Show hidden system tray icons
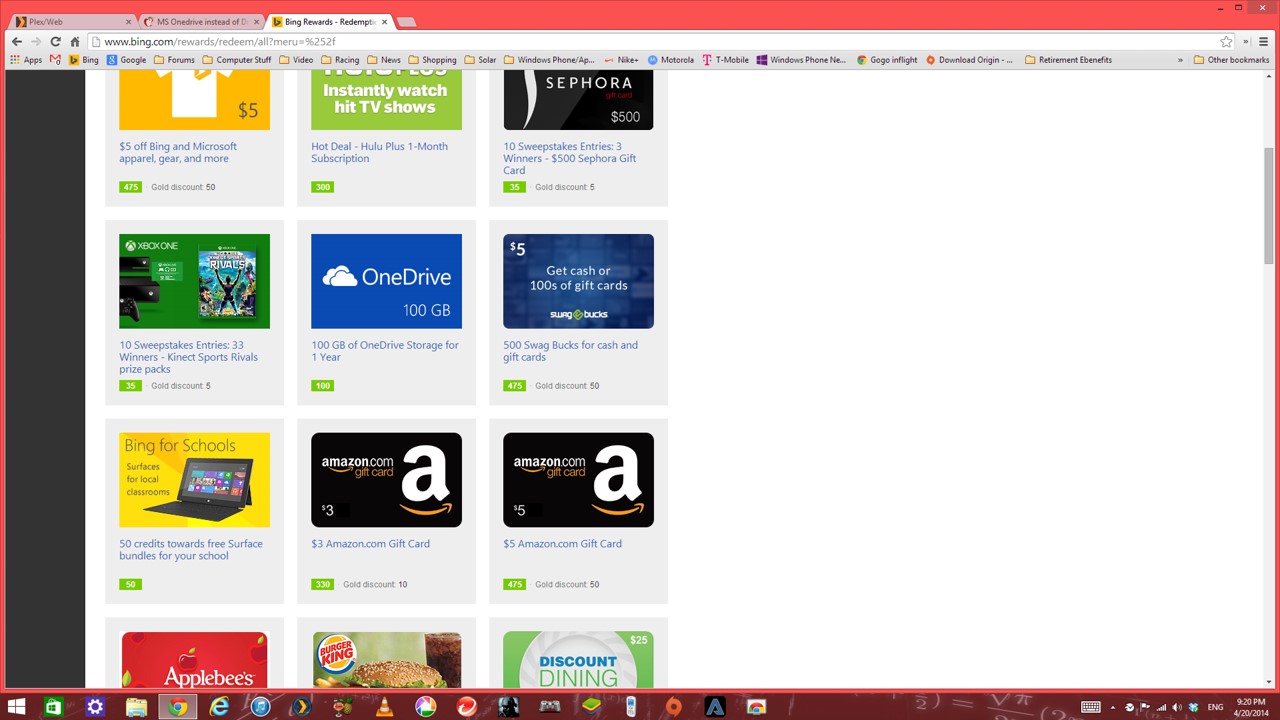Viewport: 1280px width, 720px height. click(1113, 707)
